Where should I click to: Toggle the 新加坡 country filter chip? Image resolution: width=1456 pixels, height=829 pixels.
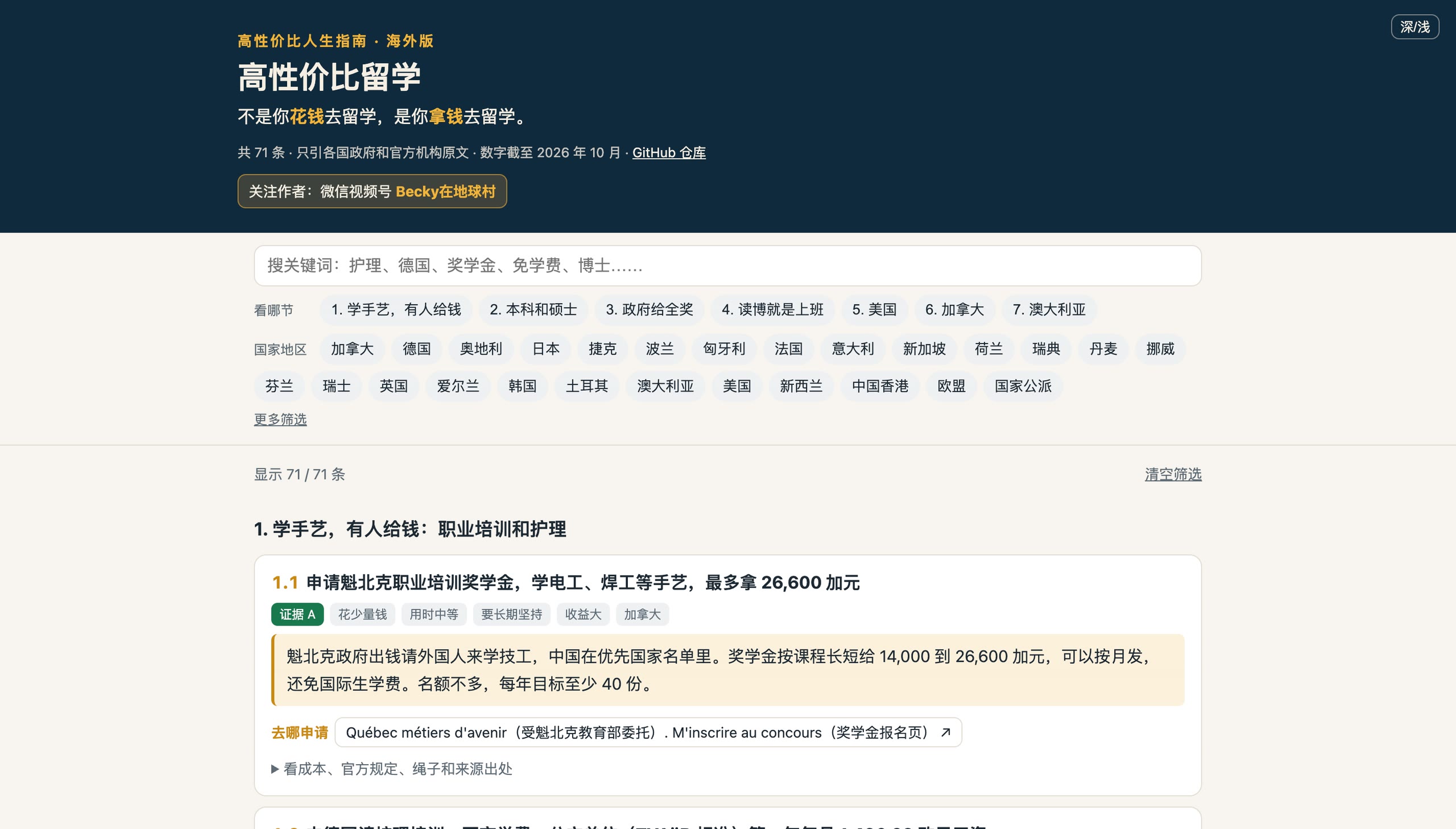(x=924, y=349)
